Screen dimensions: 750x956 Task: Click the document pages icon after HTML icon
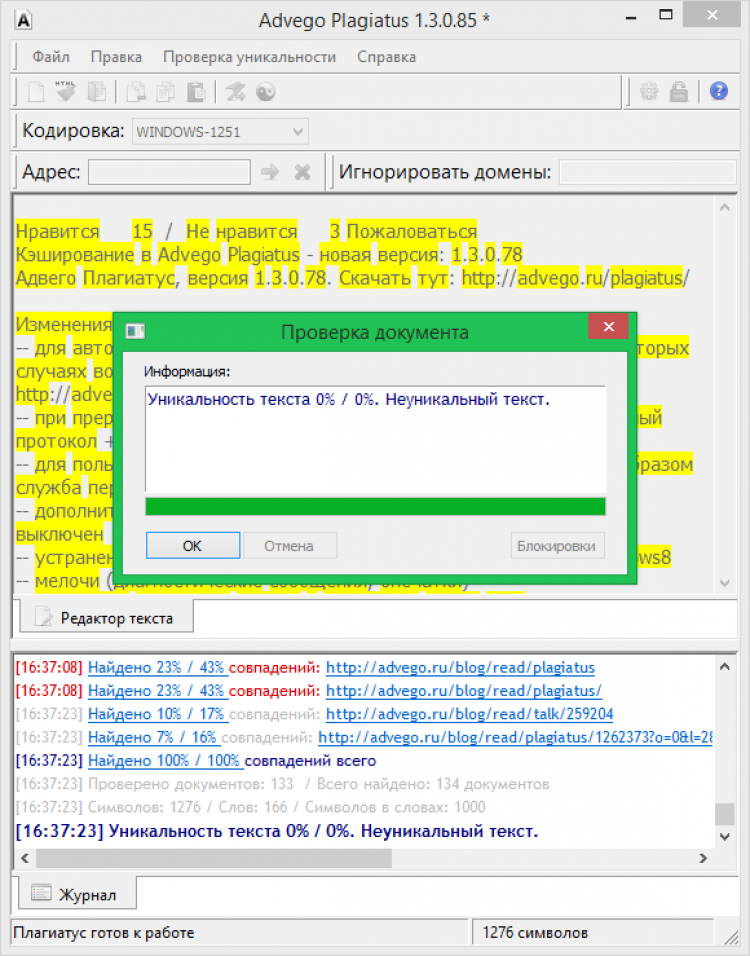coord(96,92)
